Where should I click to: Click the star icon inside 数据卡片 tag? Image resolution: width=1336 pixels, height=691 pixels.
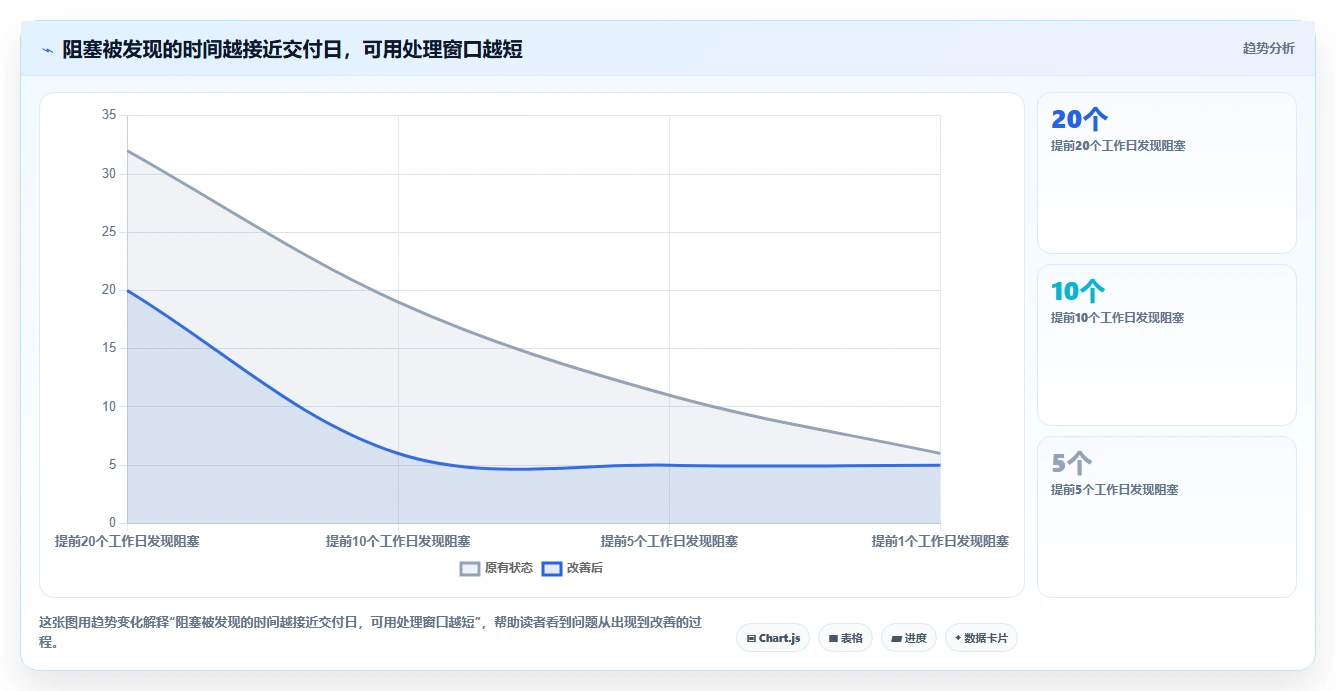click(958, 638)
